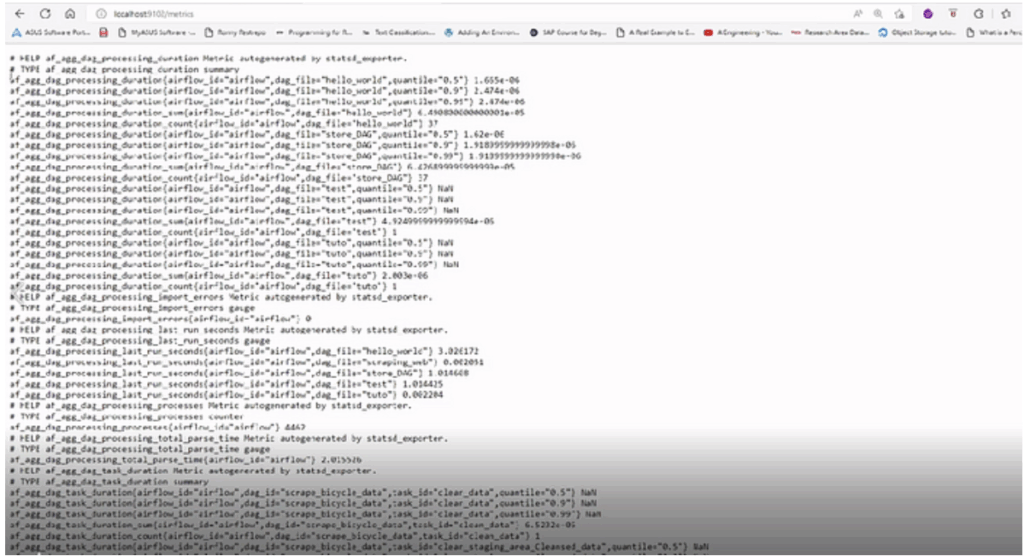The height and width of the screenshot is (556, 1024).
Task: Click the red shield extension icon
Action: pos(952,14)
